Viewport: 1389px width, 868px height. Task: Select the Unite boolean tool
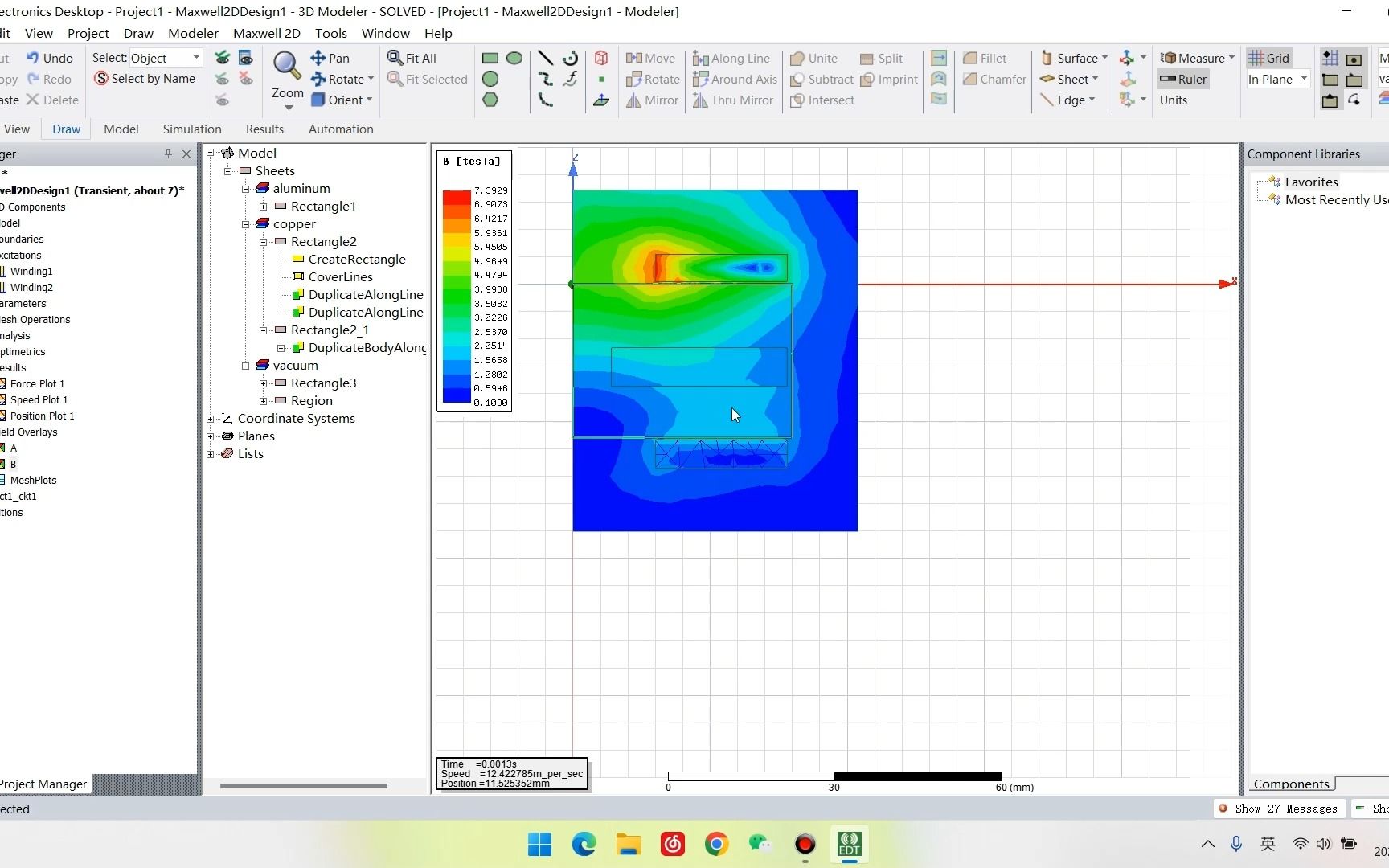click(x=813, y=58)
